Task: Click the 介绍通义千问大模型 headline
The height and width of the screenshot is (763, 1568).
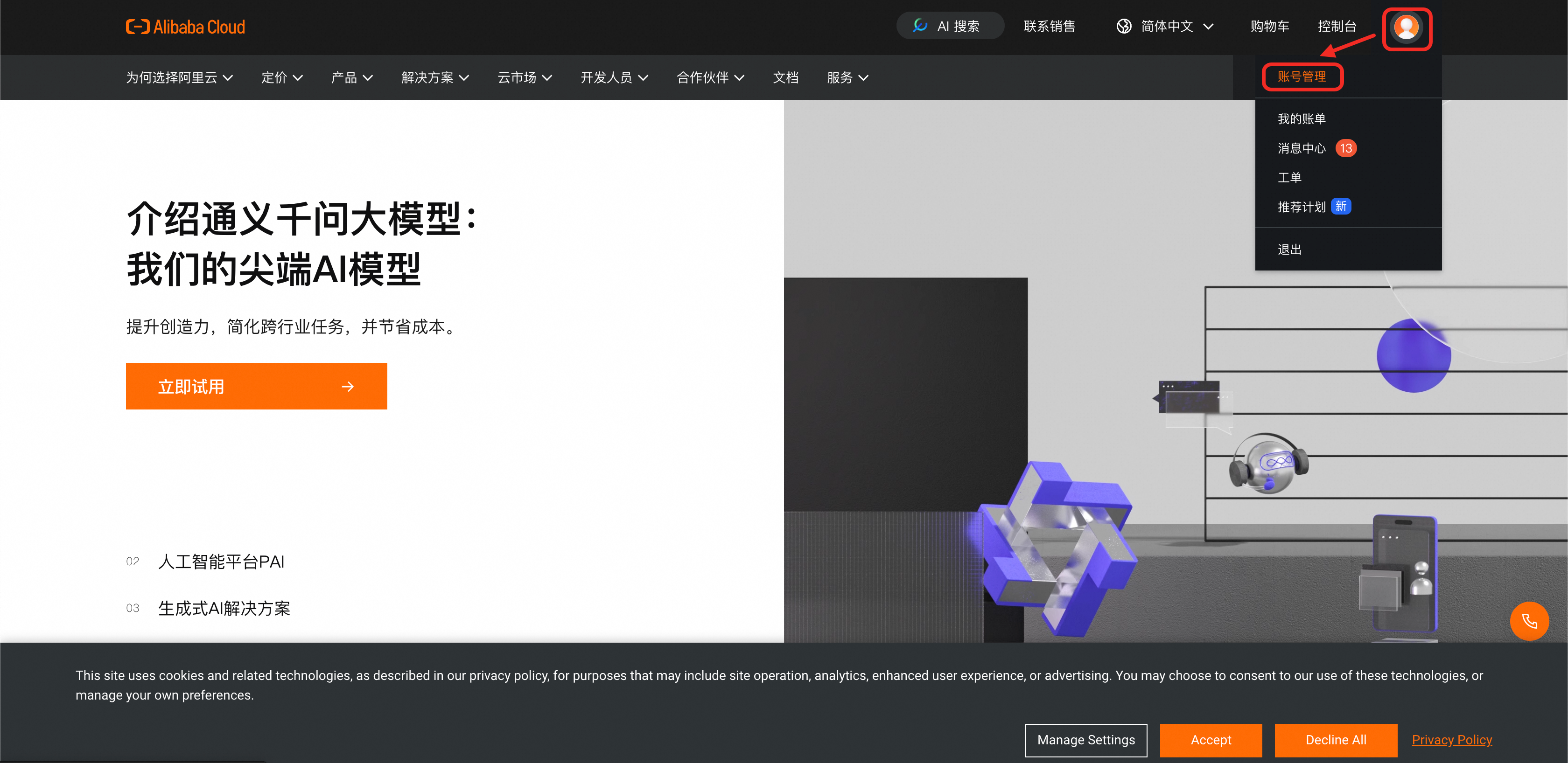Action: click(302, 244)
